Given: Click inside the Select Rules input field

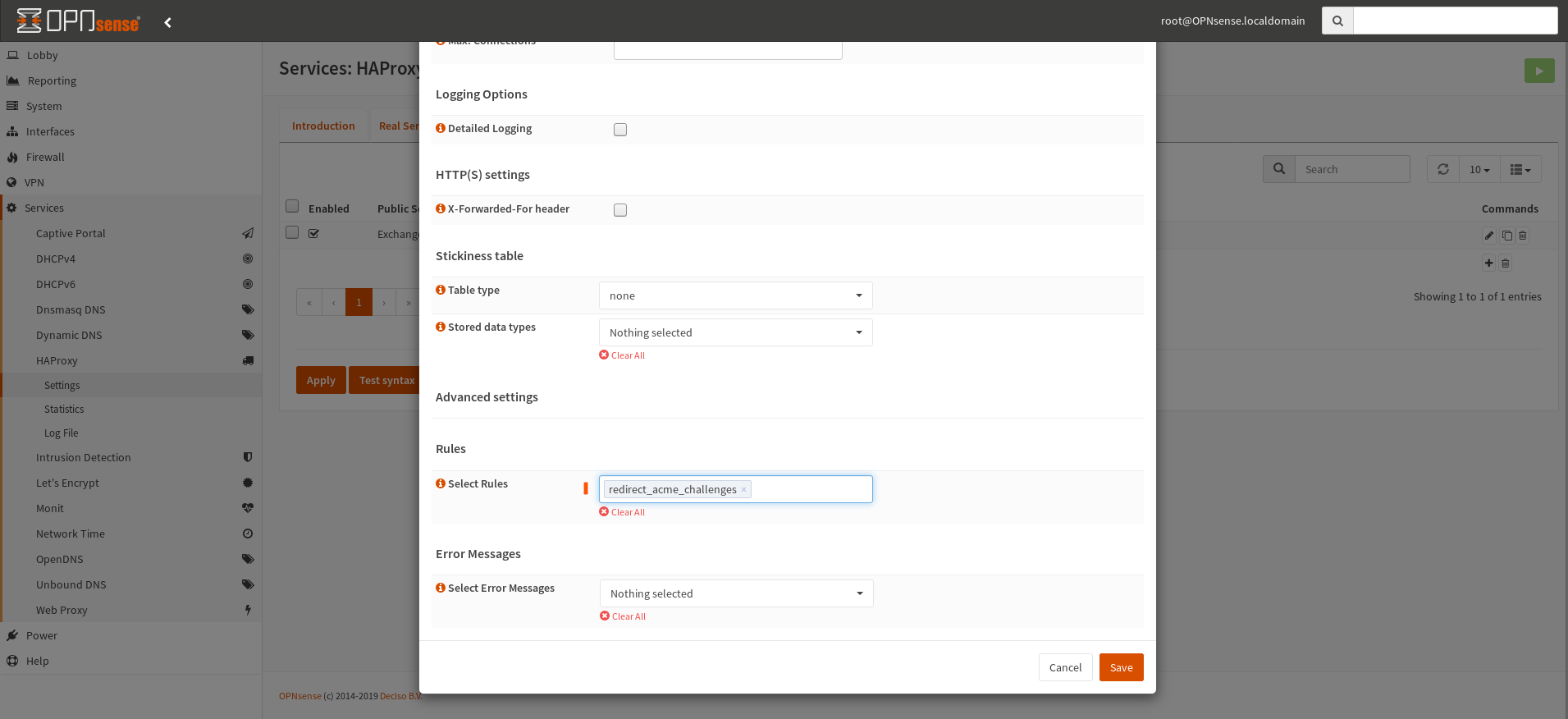Looking at the screenshot, I should pos(811,489).
